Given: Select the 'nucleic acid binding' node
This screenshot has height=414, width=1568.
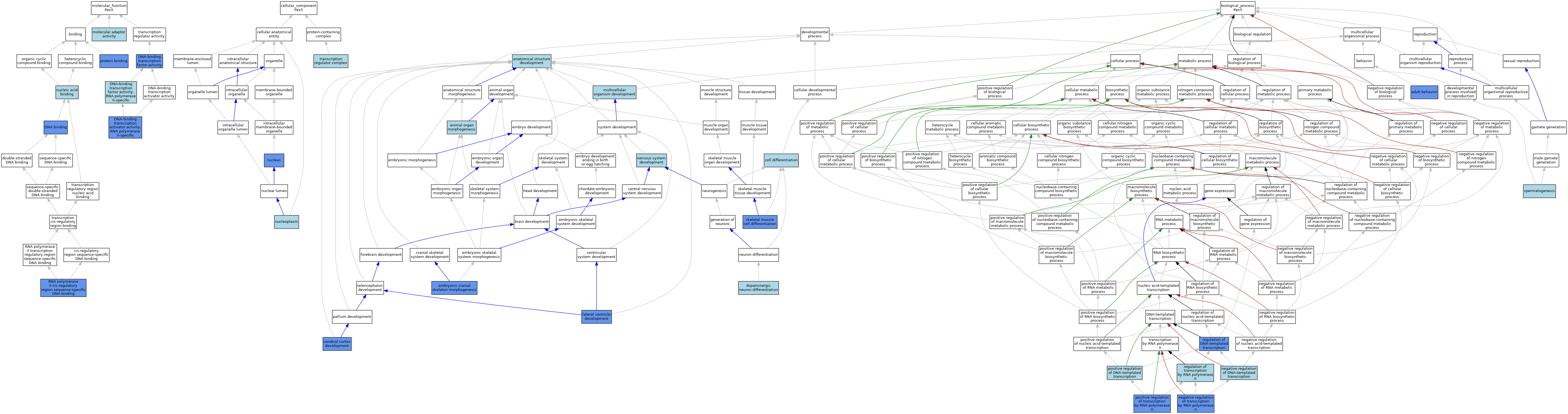Looking at the screenshot, I should pos(67,93).
